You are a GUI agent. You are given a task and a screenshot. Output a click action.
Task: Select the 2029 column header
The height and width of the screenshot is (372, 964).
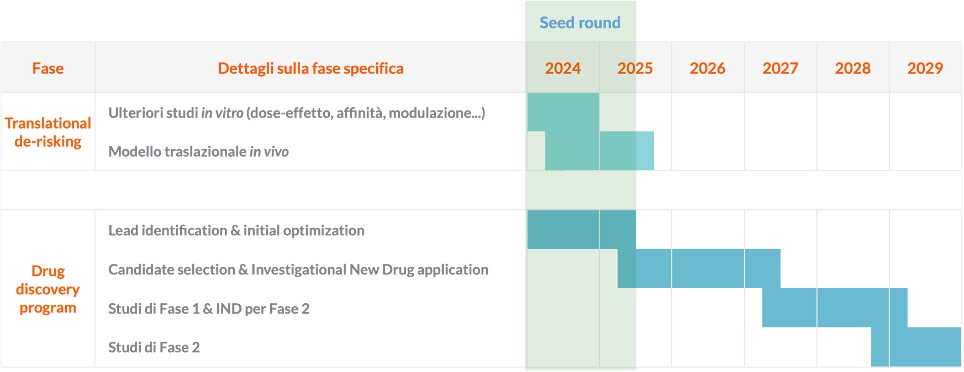[x=925, y=68]
